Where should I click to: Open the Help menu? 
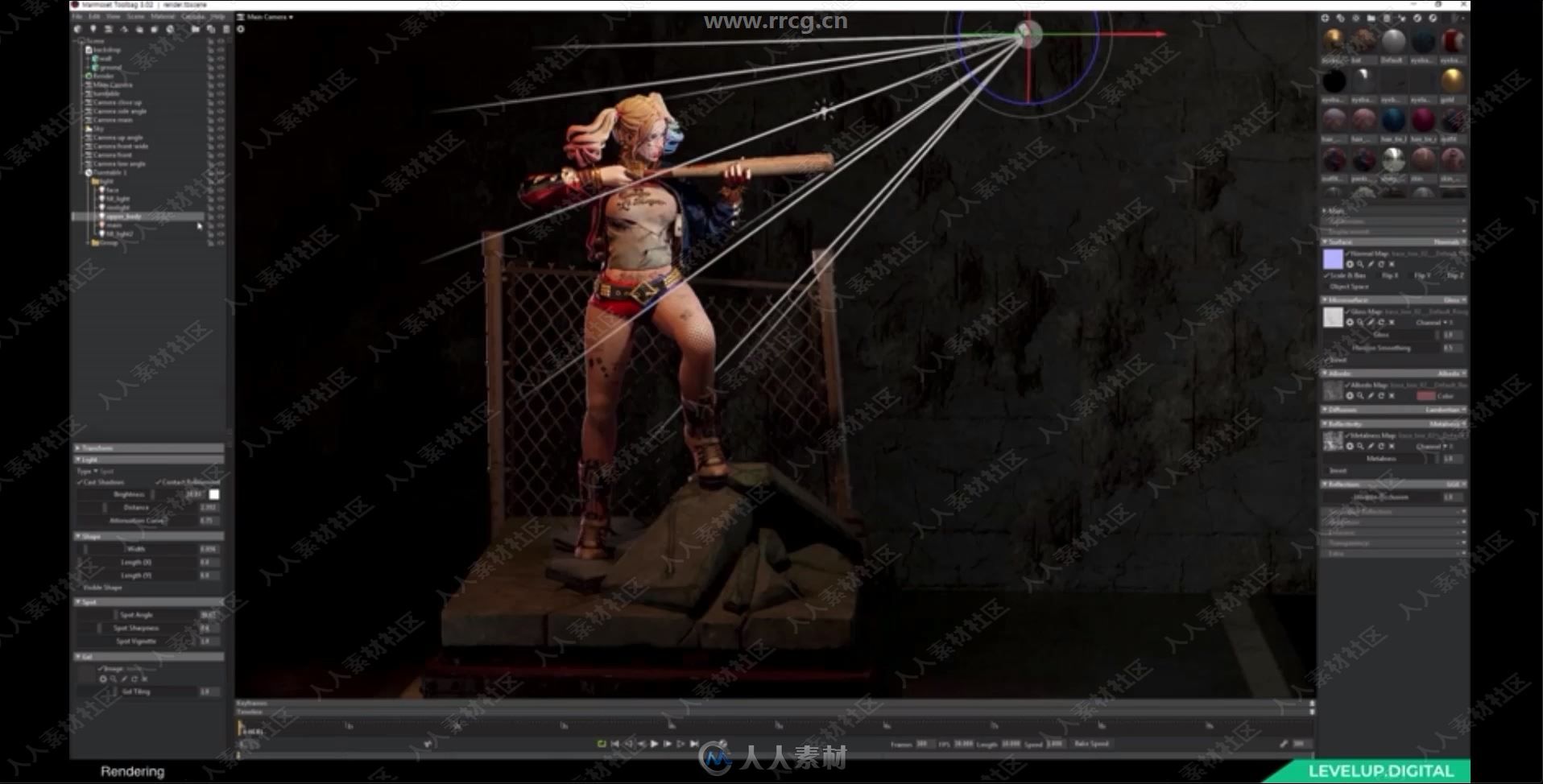217,17
